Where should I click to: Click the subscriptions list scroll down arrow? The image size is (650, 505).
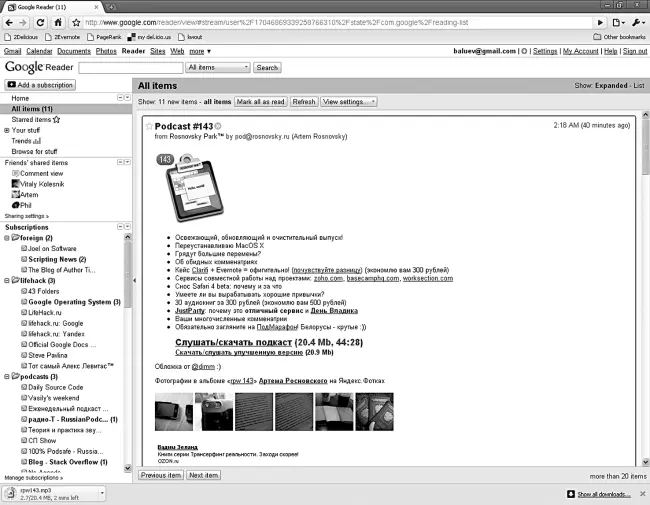(128, 468)
